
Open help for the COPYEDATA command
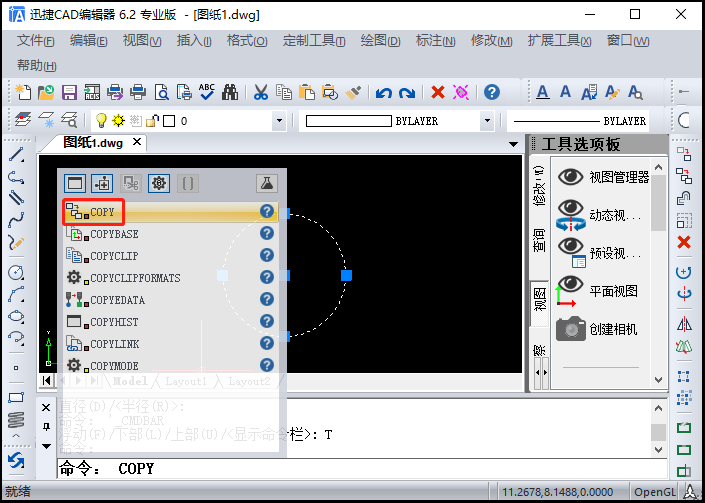267,299
